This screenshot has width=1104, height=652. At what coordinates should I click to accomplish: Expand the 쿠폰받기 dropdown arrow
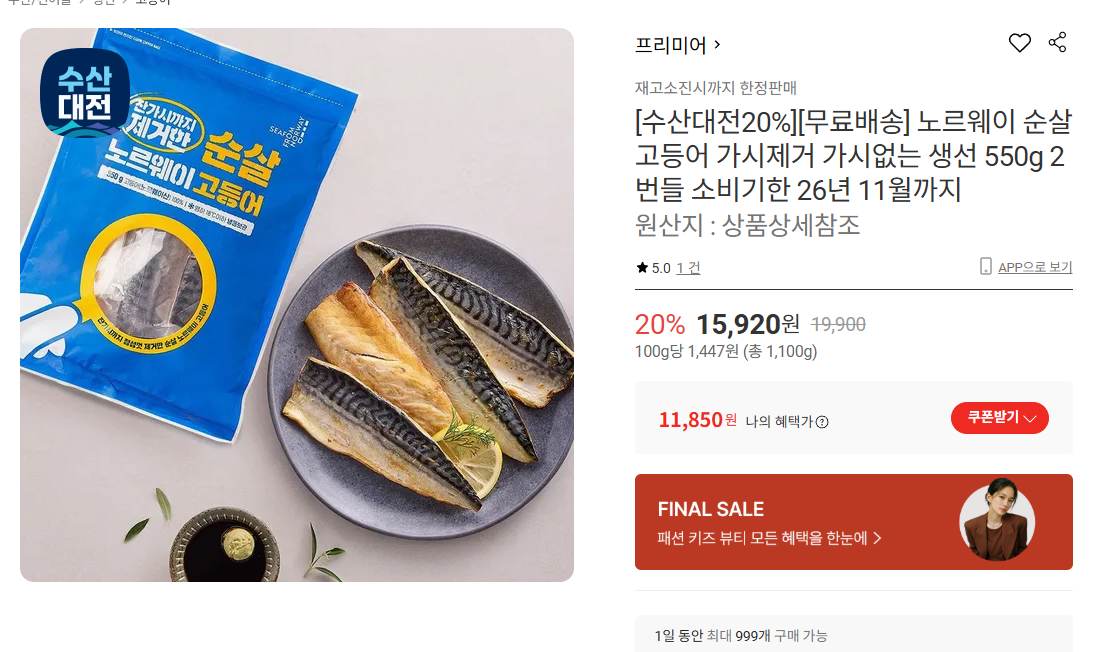pyautogui.click(x=1029, y=419)
